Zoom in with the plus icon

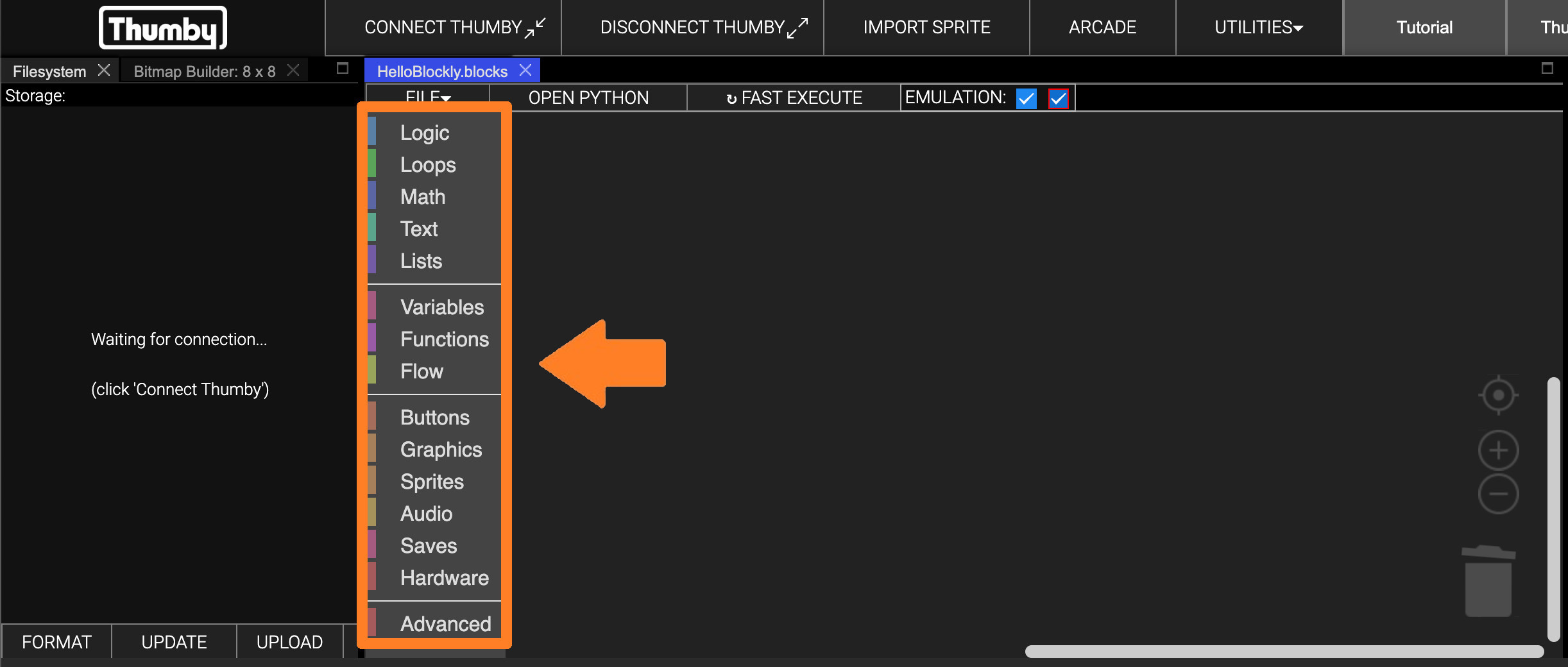point(1498,450)
